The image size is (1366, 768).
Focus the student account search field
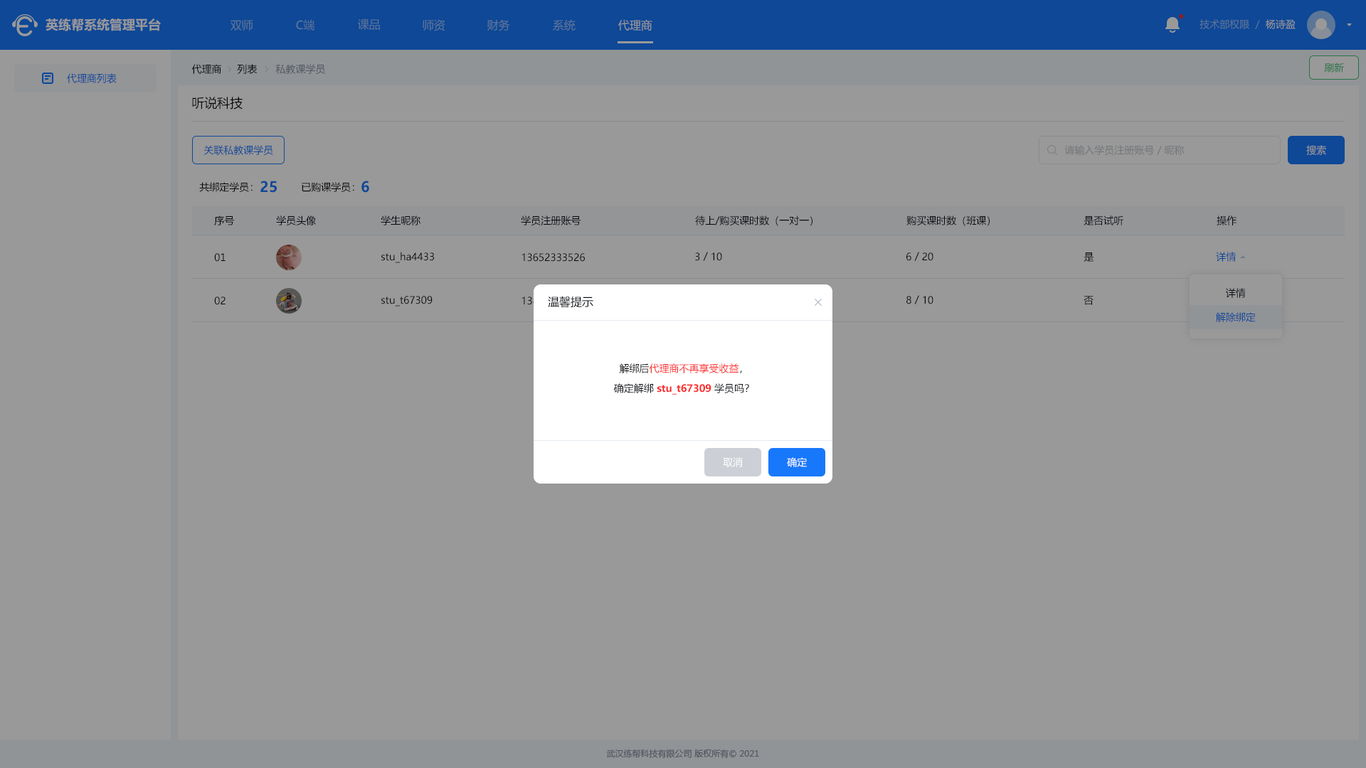1160,150
